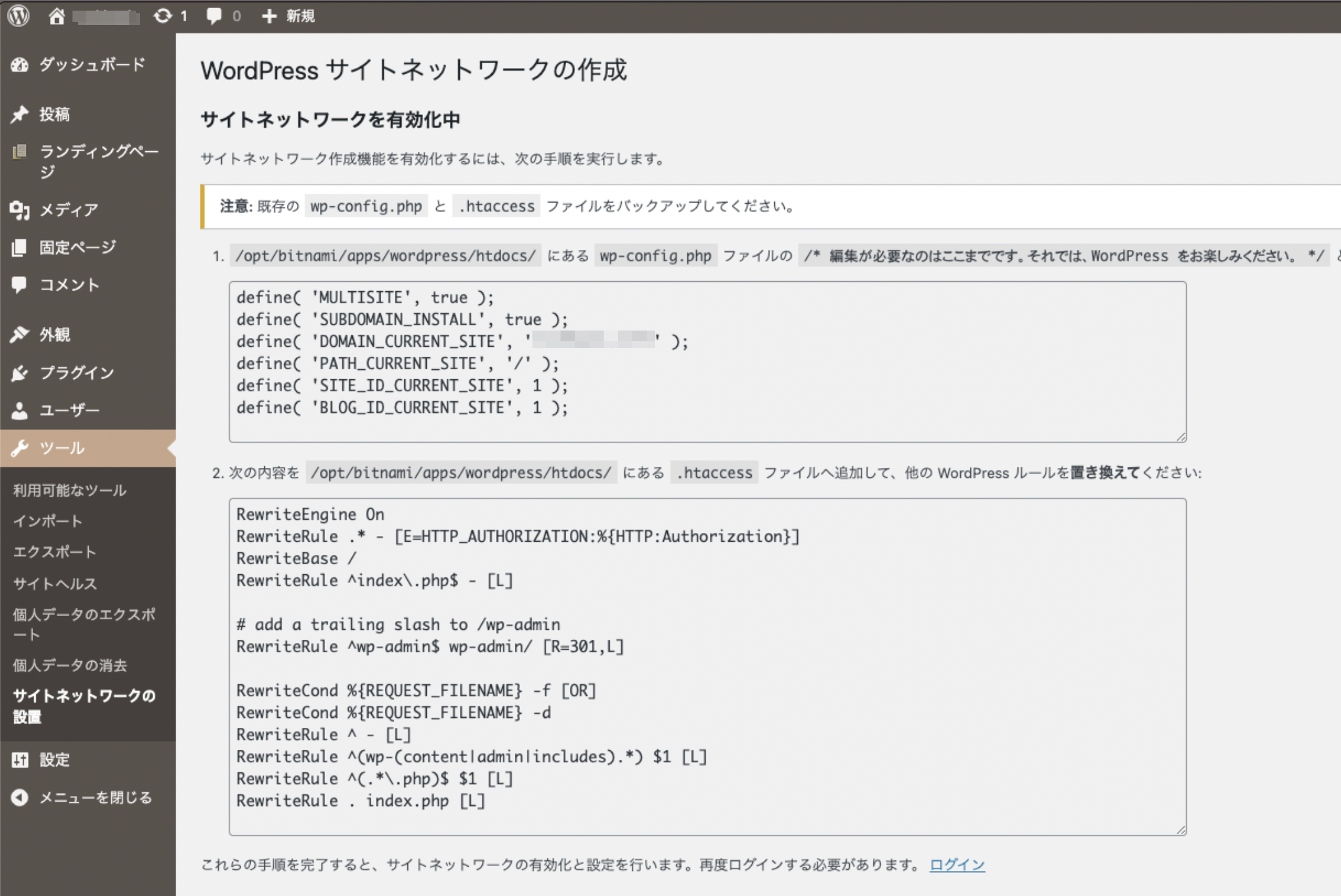Open the comments bubble icon in admin bar
The width and height of the screenshot is (1341, 896).
pos(214,16)
